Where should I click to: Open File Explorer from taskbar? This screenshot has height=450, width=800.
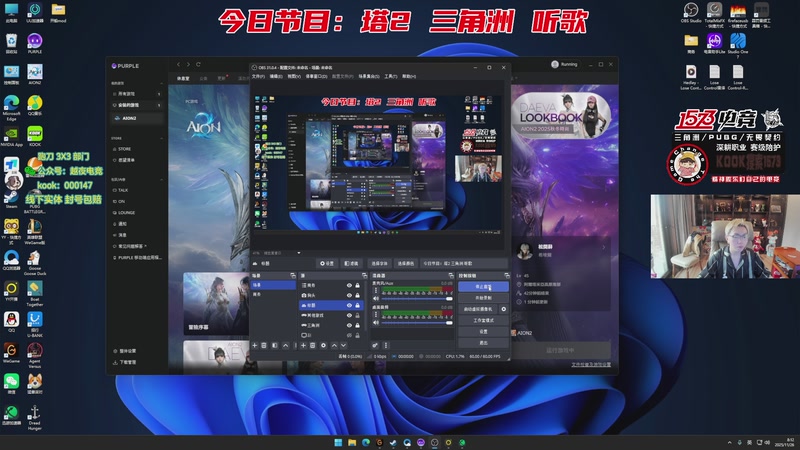point(352,442)
